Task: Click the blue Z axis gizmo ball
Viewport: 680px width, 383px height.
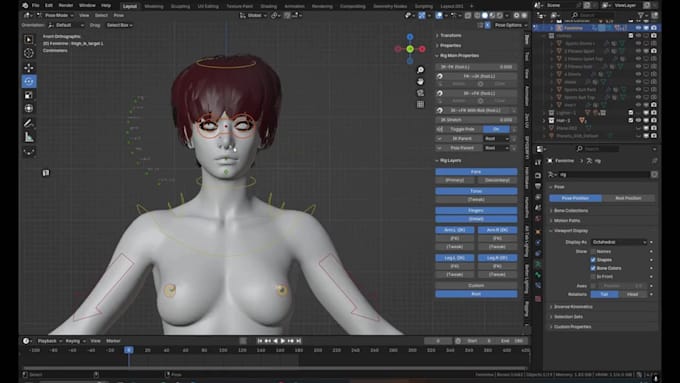Action: tap(410, 37)
